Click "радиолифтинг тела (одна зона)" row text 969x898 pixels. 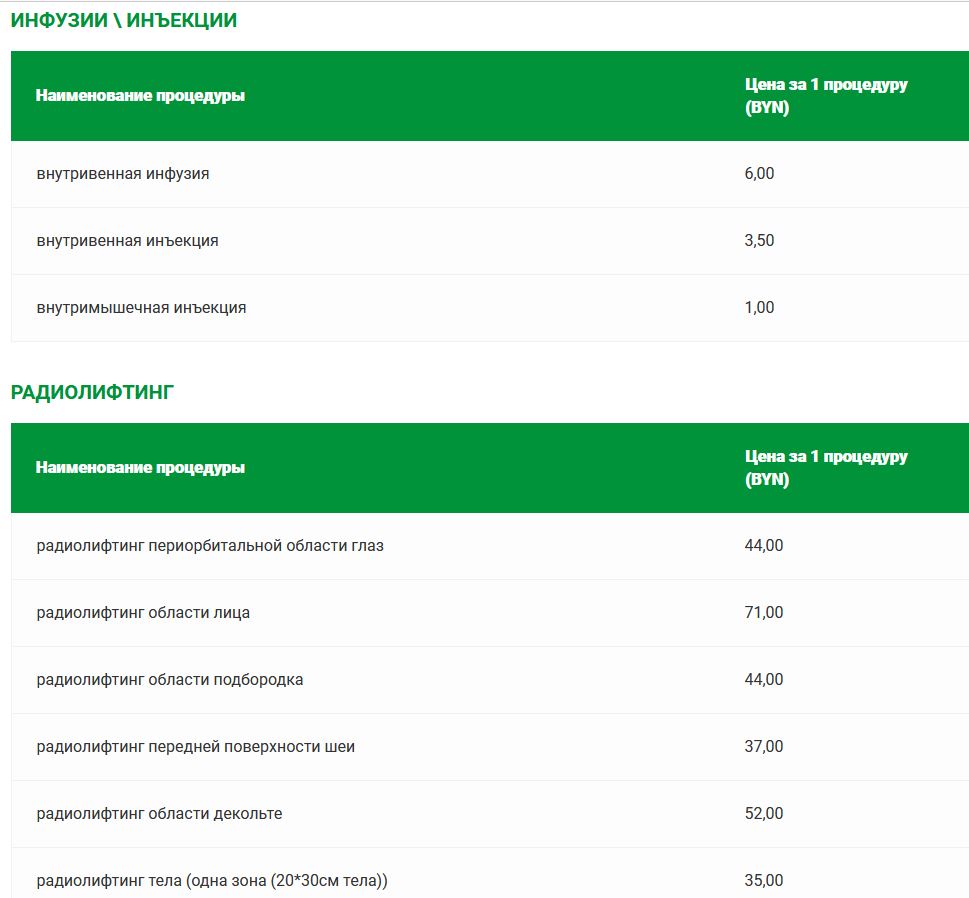(x=212, y=881)
